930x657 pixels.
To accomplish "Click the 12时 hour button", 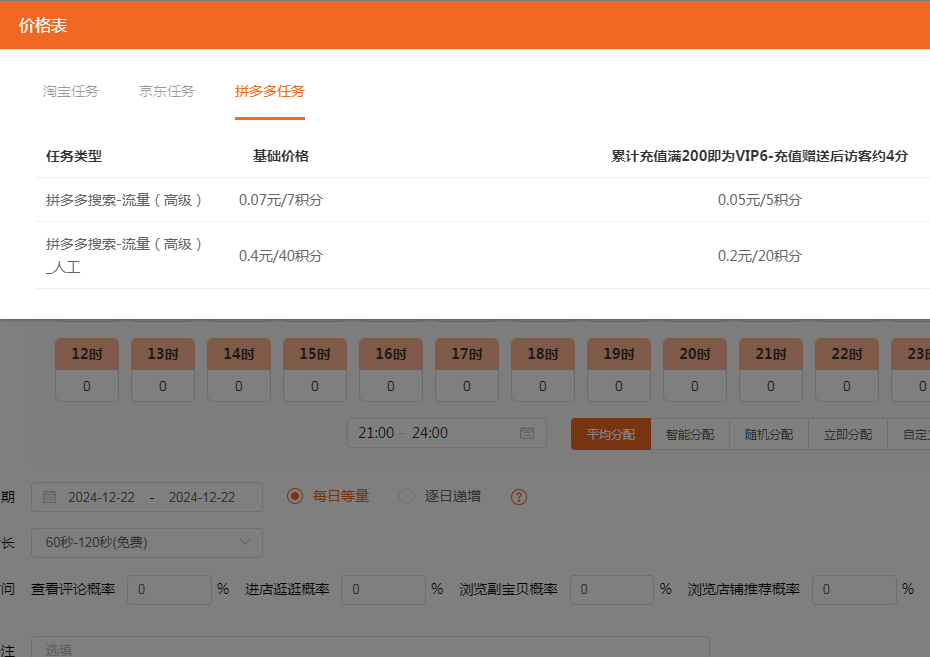I will [86, 353].
